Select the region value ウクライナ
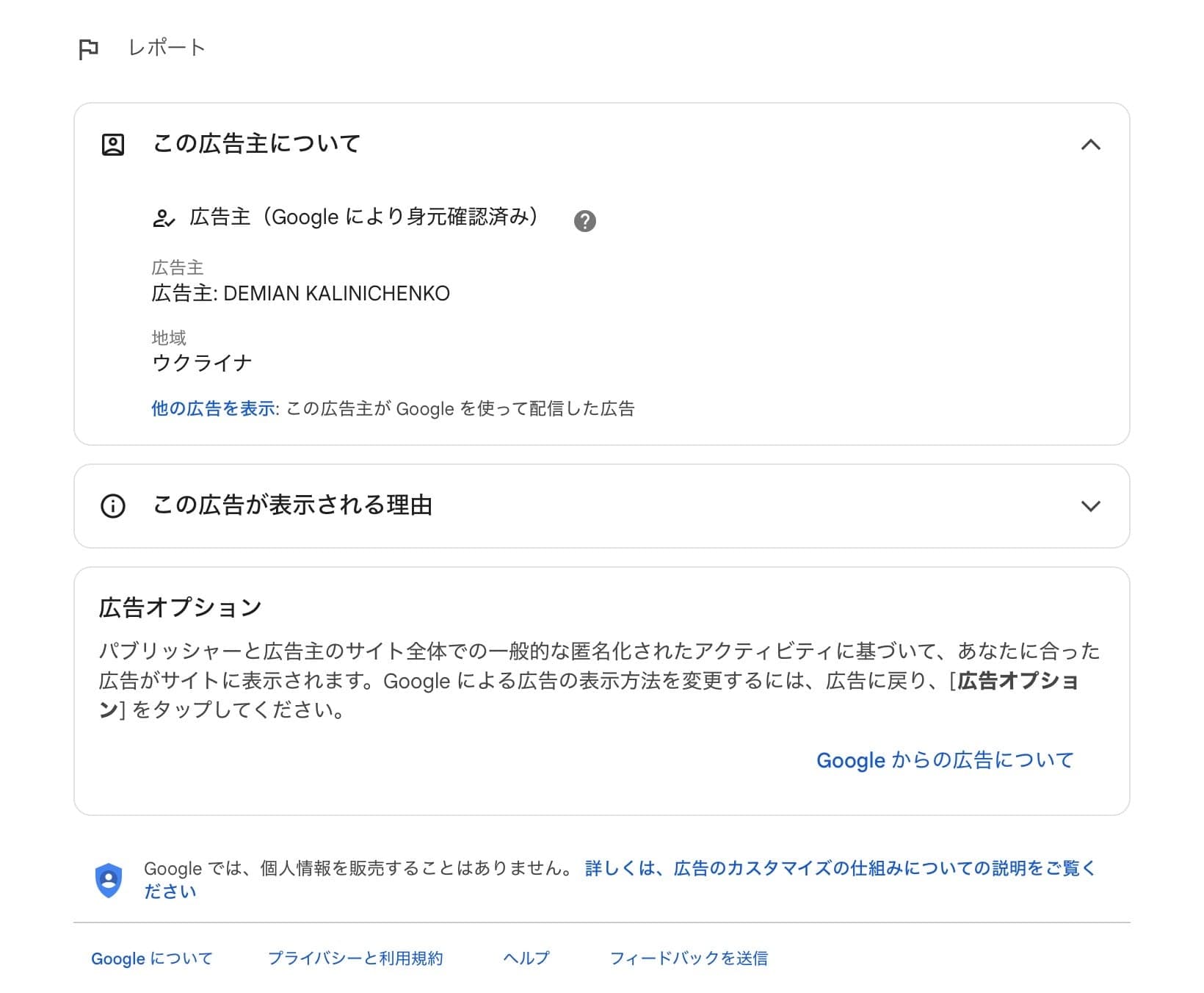The height and width of the screenshot is (993, 1204). 202,363
